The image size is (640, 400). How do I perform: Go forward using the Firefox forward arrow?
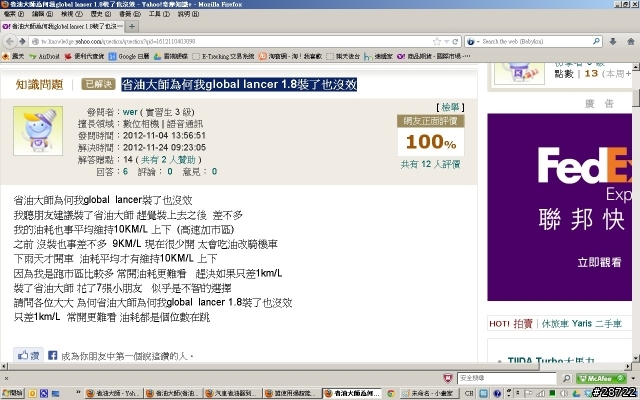click(x=22, y=41)
